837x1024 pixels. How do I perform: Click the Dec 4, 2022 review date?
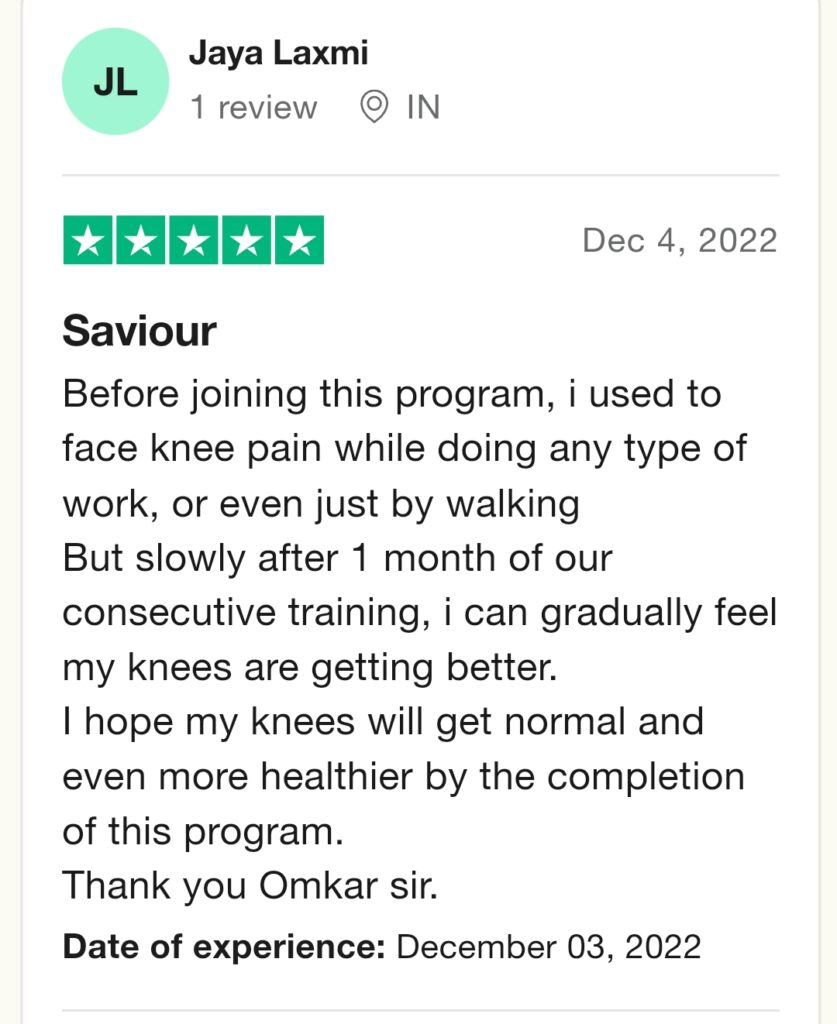[x=680, y=241]
